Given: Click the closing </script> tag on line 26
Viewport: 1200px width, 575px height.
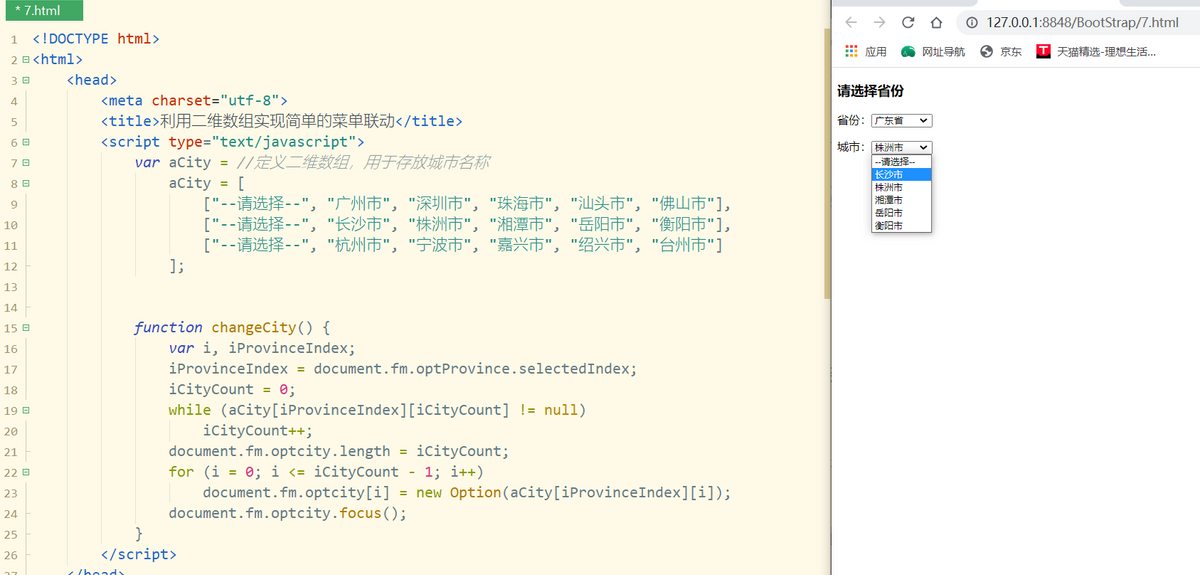Looking at the screenshot, I should pos(138,554).
